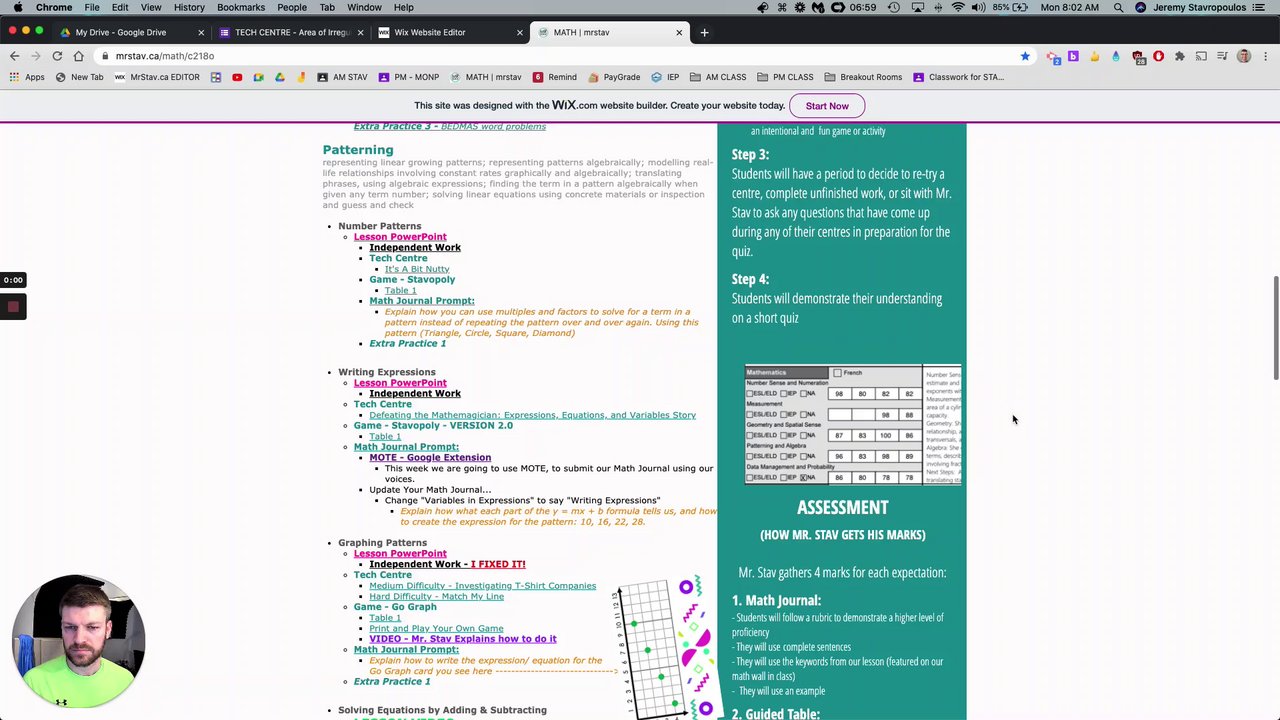1280x720 pixels.
Task: Open the PM CLASS bookmark folder
Action: click(785, 77)
